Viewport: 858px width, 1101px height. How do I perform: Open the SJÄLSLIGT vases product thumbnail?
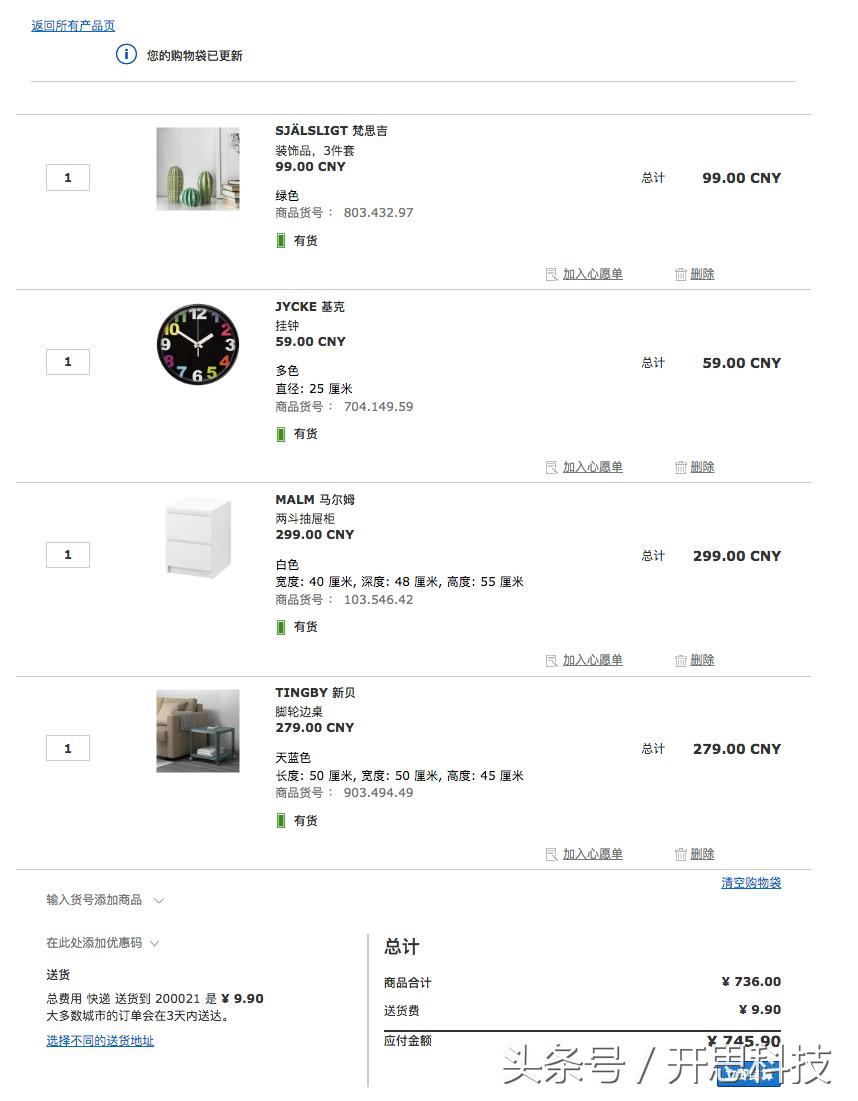point(197,168)
